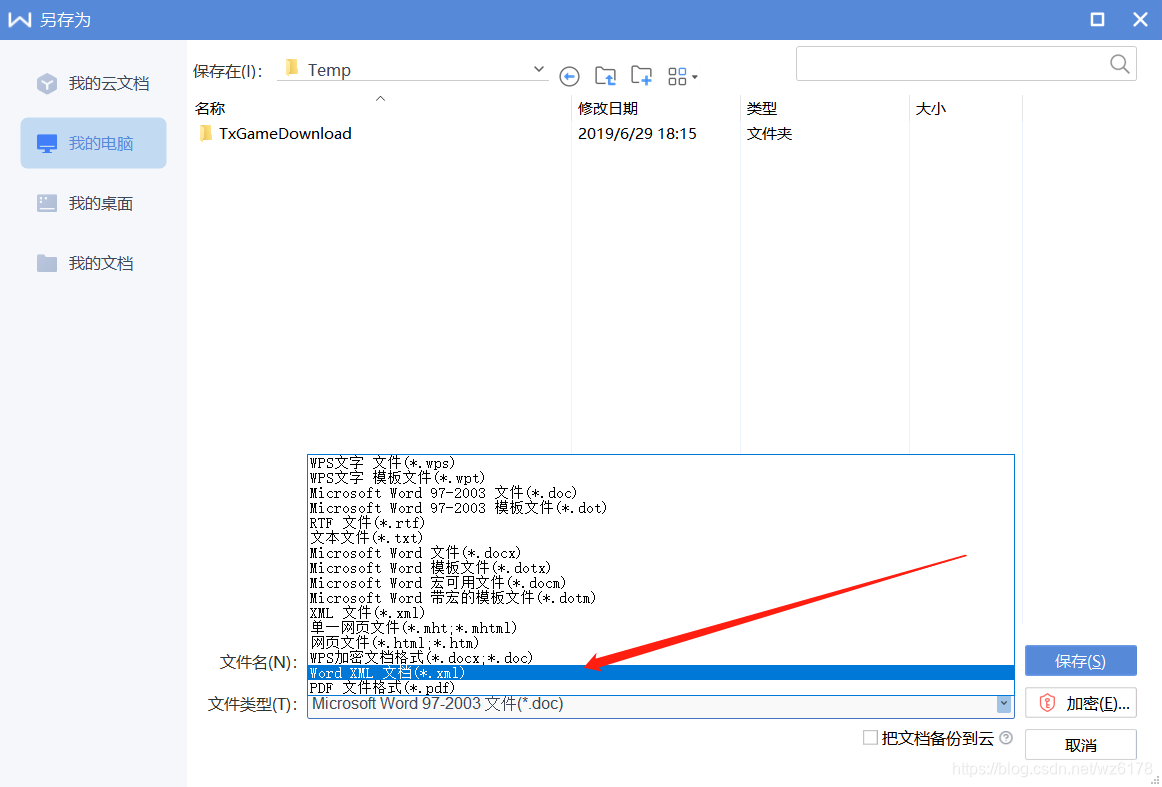Choose 单一网页文件(*.mht;*.mhtml) format
Screen dimensions: 1162x787
(660, 628)
